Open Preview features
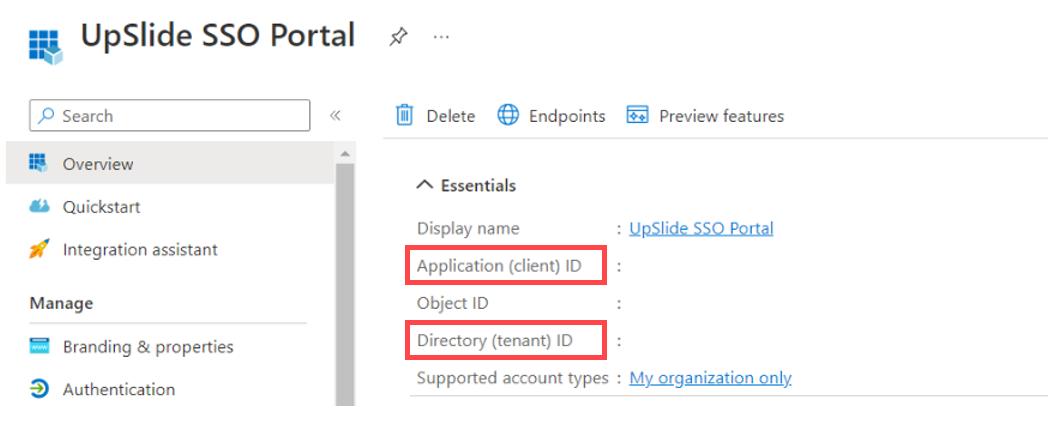This screenshot has width=1048, height=423. point(721,116)
